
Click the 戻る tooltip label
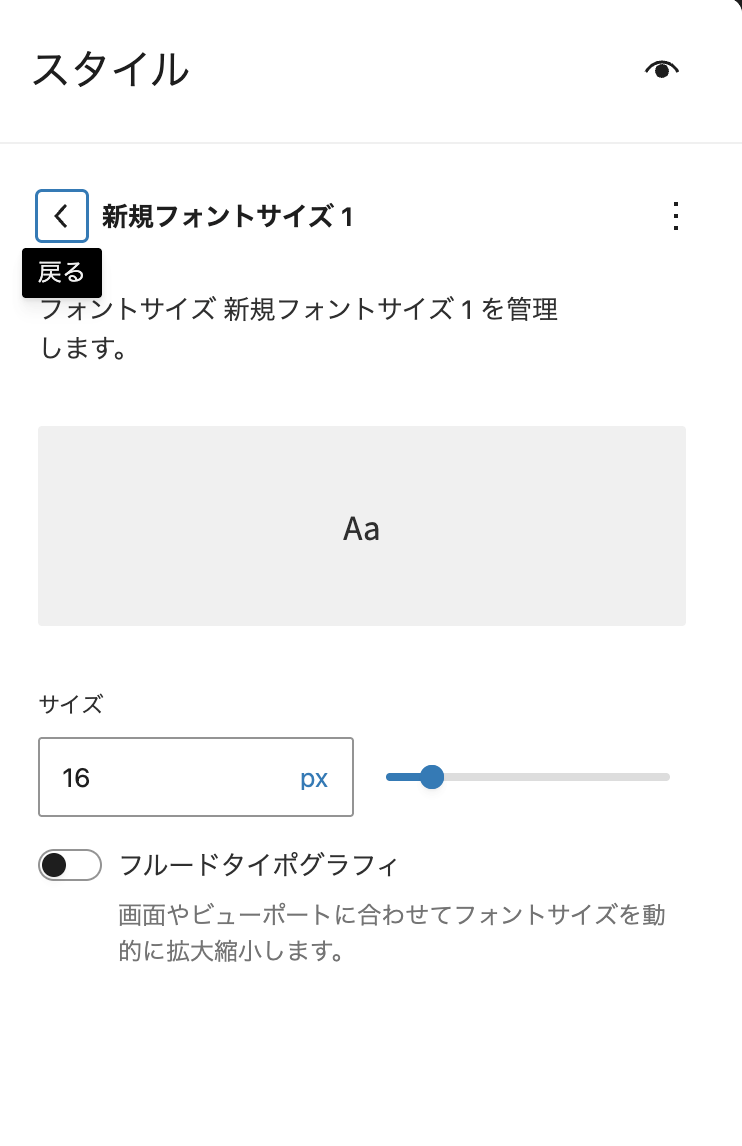point(62,272)
